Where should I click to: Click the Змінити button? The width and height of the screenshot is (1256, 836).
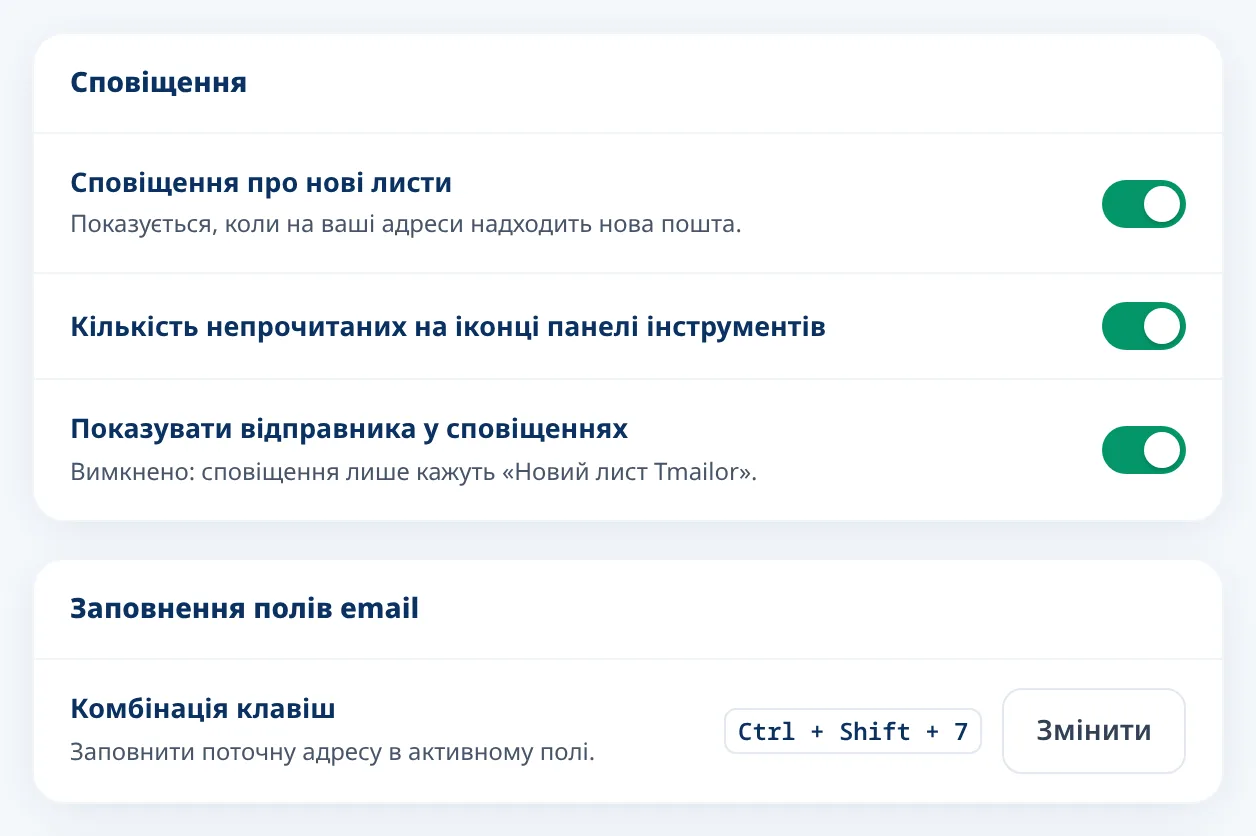pos(1094,731)
